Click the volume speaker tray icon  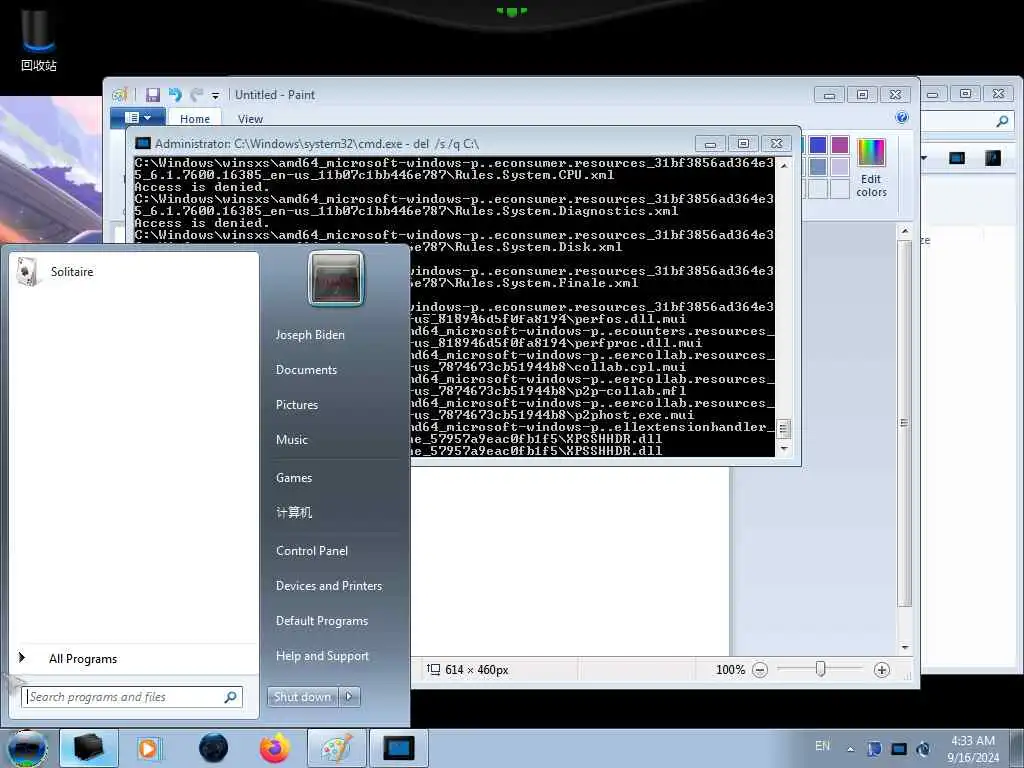[x=923, y=749]
